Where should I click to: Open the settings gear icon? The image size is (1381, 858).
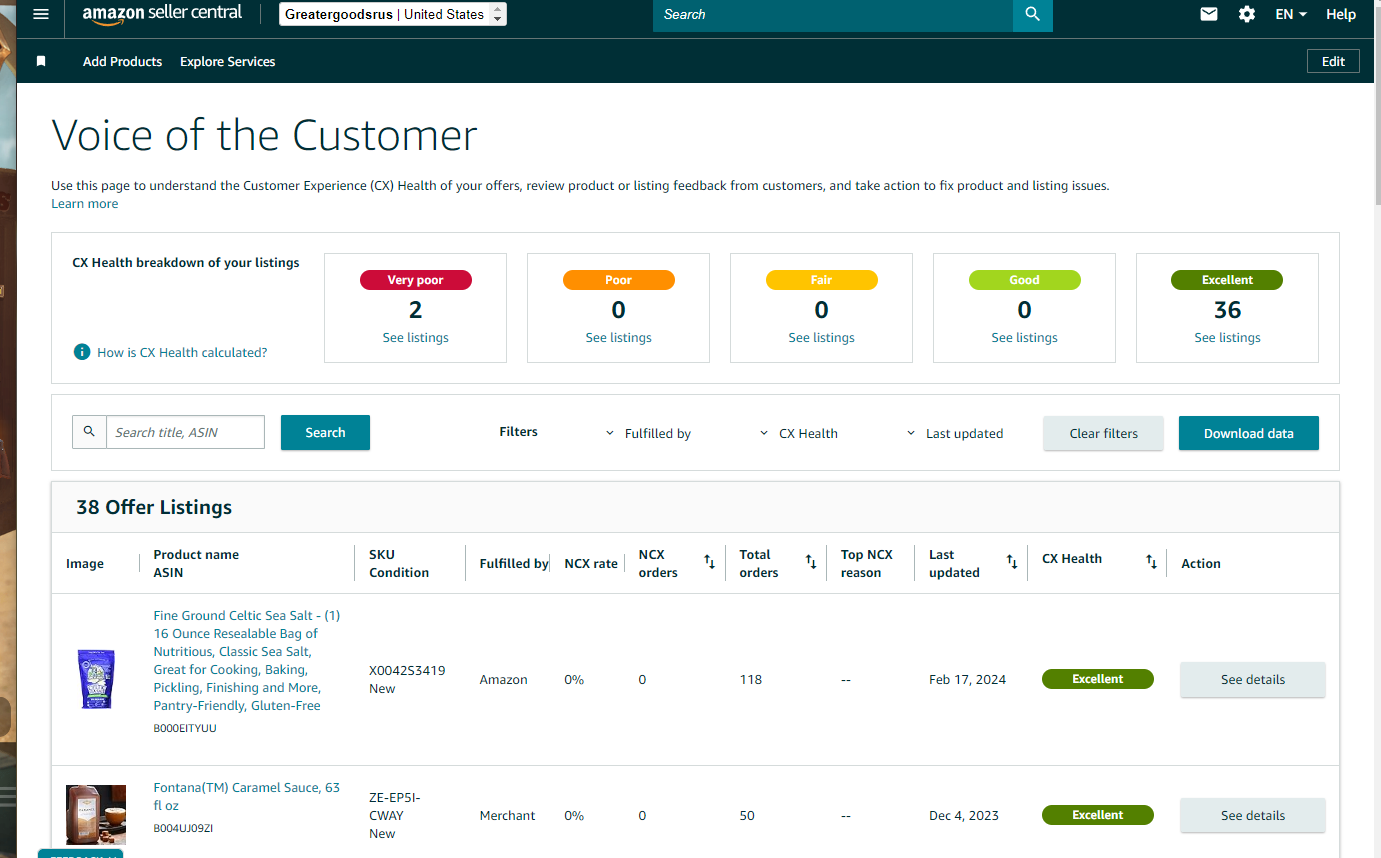click(x=1247, y=14)
